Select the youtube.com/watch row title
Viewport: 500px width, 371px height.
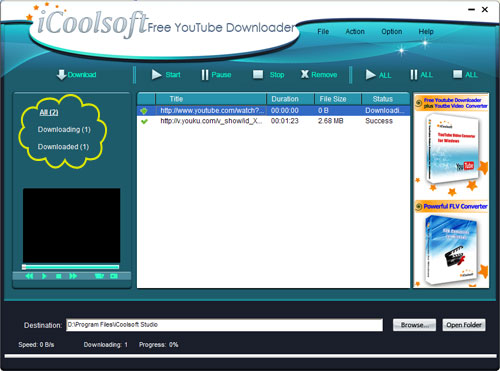tap(212, 111)
